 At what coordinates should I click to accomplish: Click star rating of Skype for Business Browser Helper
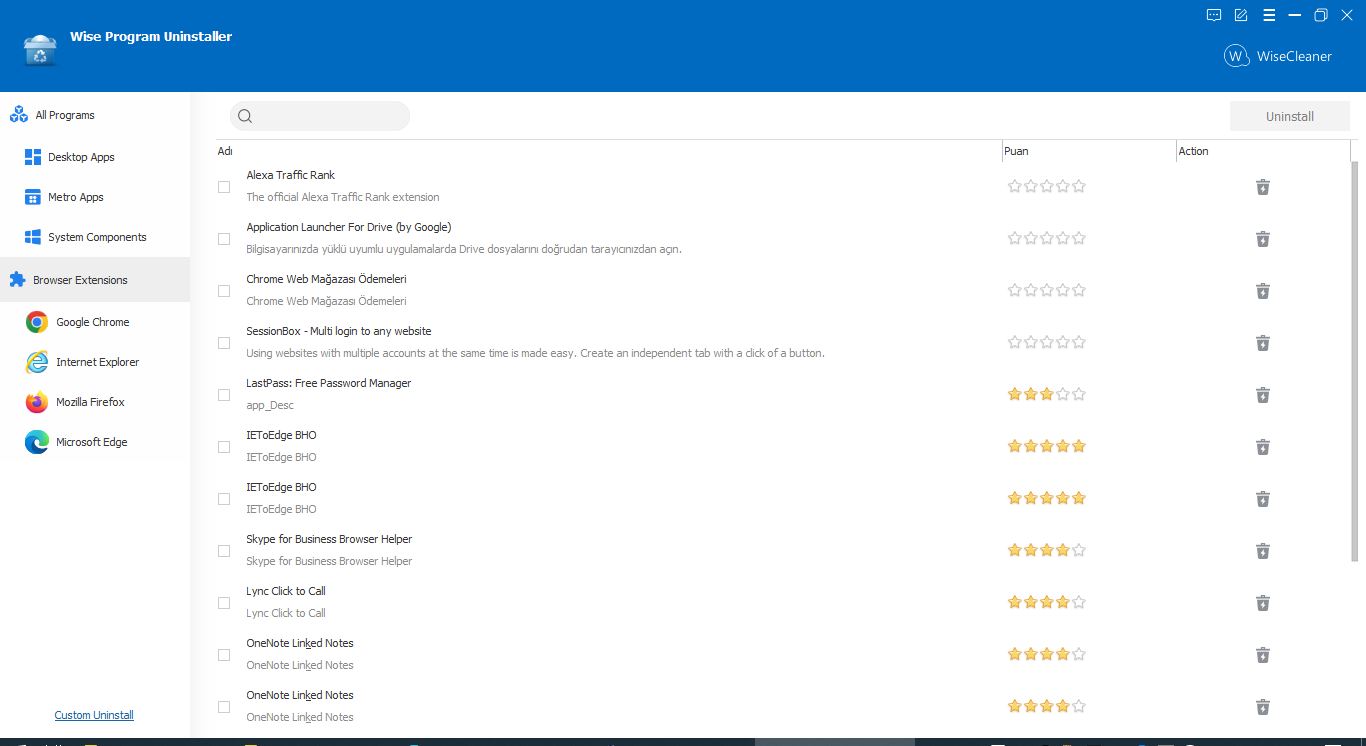point(1047,550)
